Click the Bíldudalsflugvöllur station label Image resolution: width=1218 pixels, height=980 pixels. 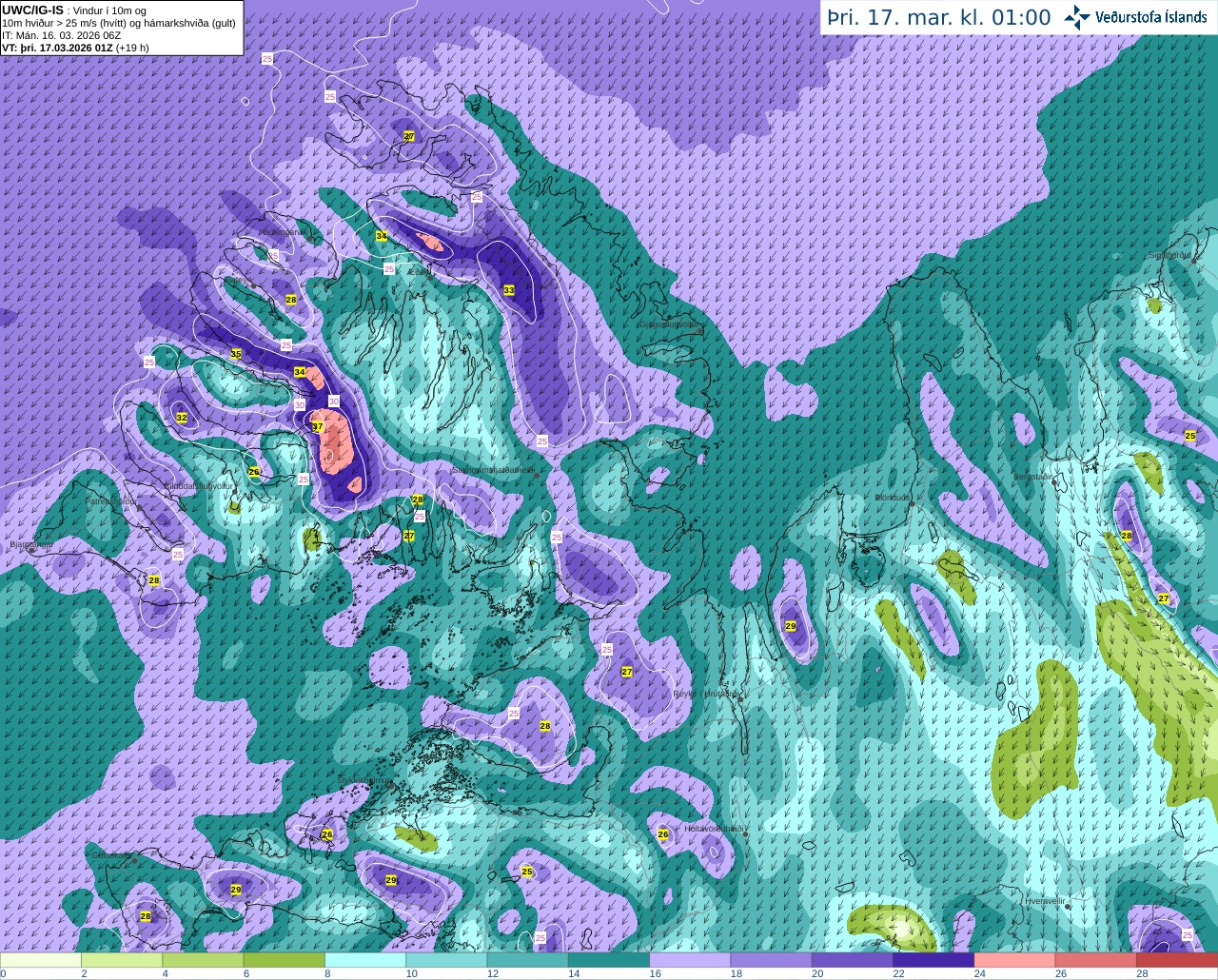(x=198, y=485)
